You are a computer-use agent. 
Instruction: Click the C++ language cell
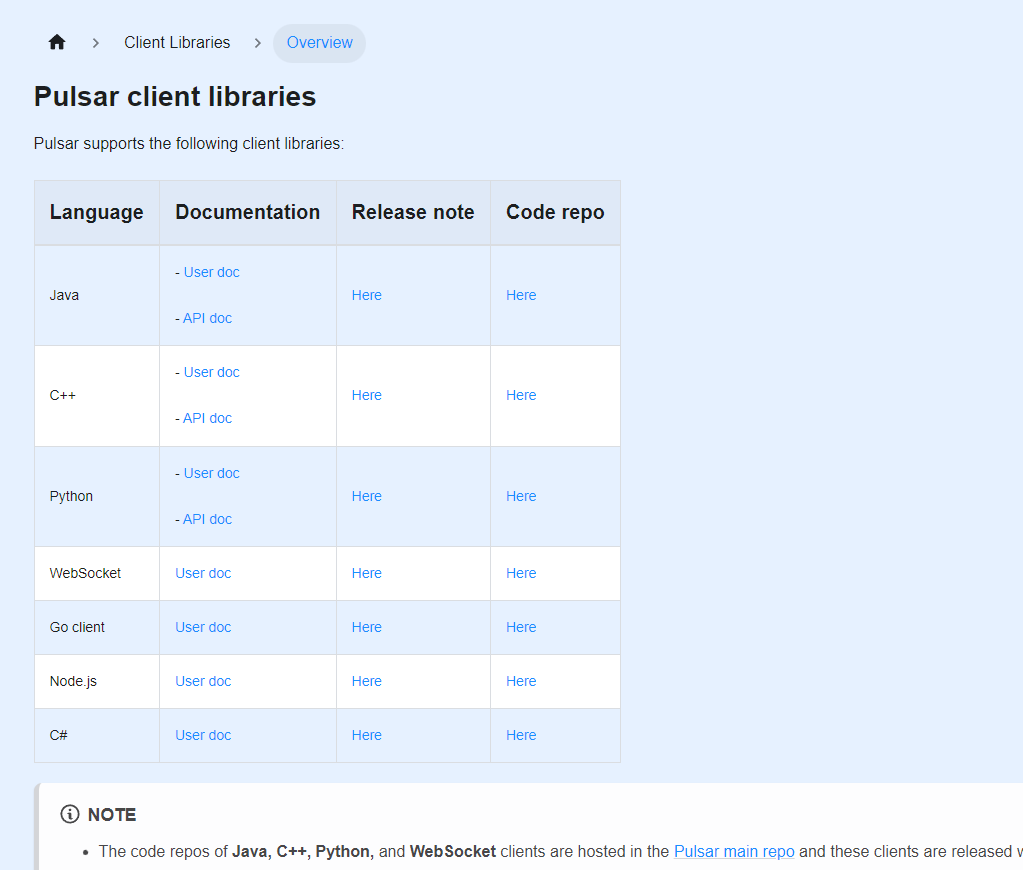97,396
